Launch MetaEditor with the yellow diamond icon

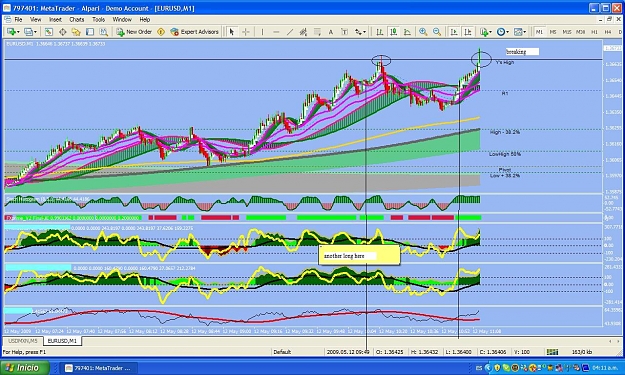tap(161, 32)
